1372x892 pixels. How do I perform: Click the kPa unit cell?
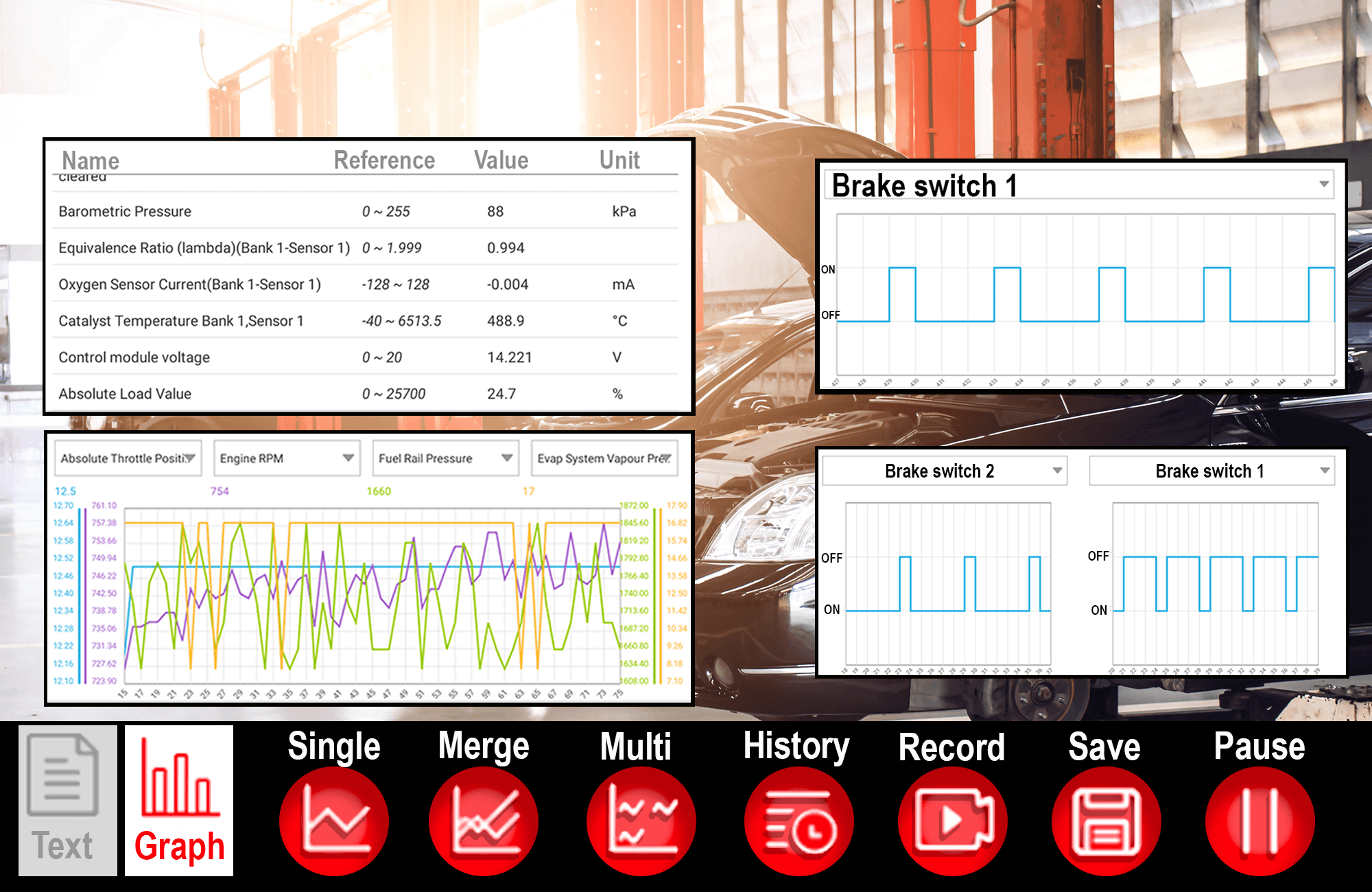(624, 211)
